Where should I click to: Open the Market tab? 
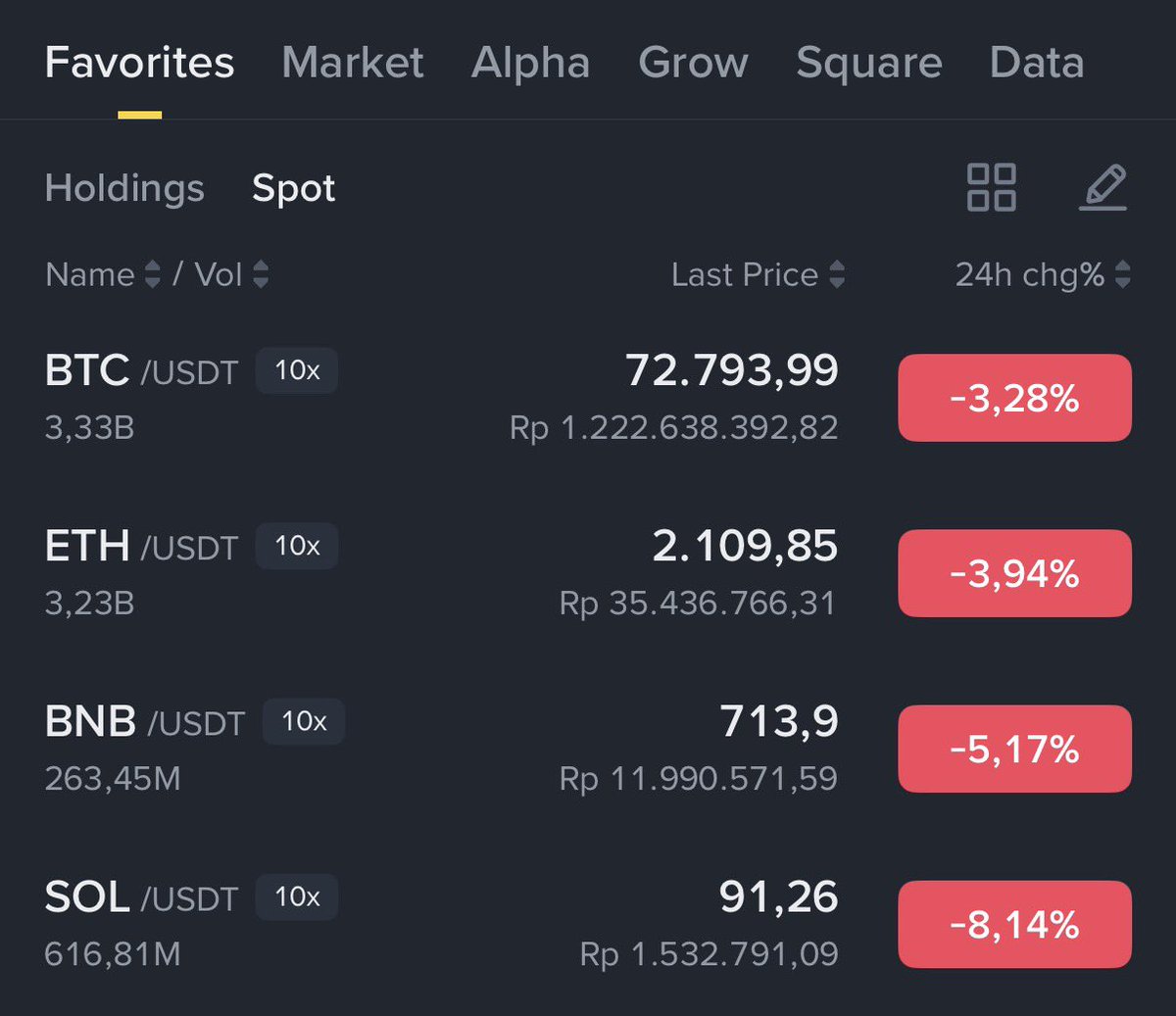(x=353, y=63)
